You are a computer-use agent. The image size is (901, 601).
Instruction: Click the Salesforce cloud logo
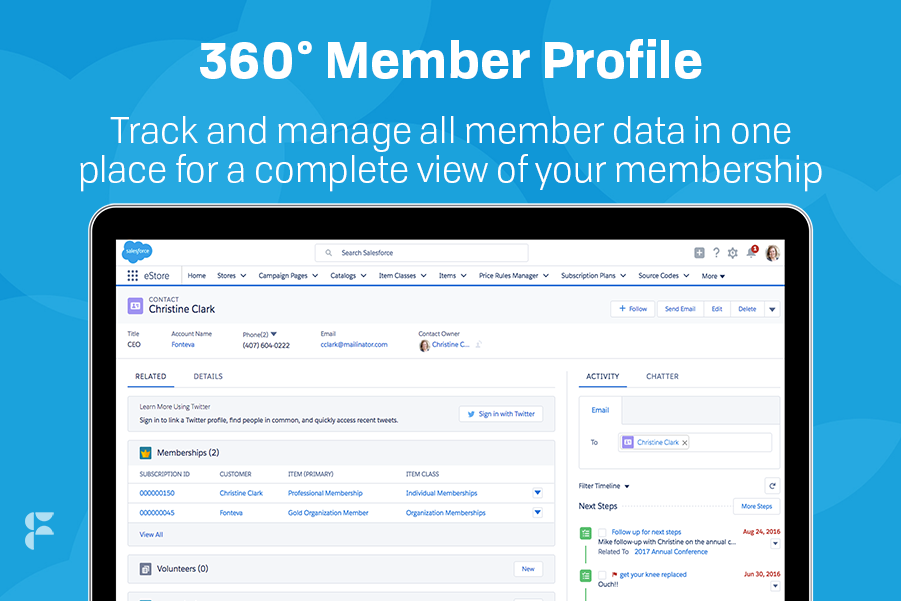coord(136,251)
